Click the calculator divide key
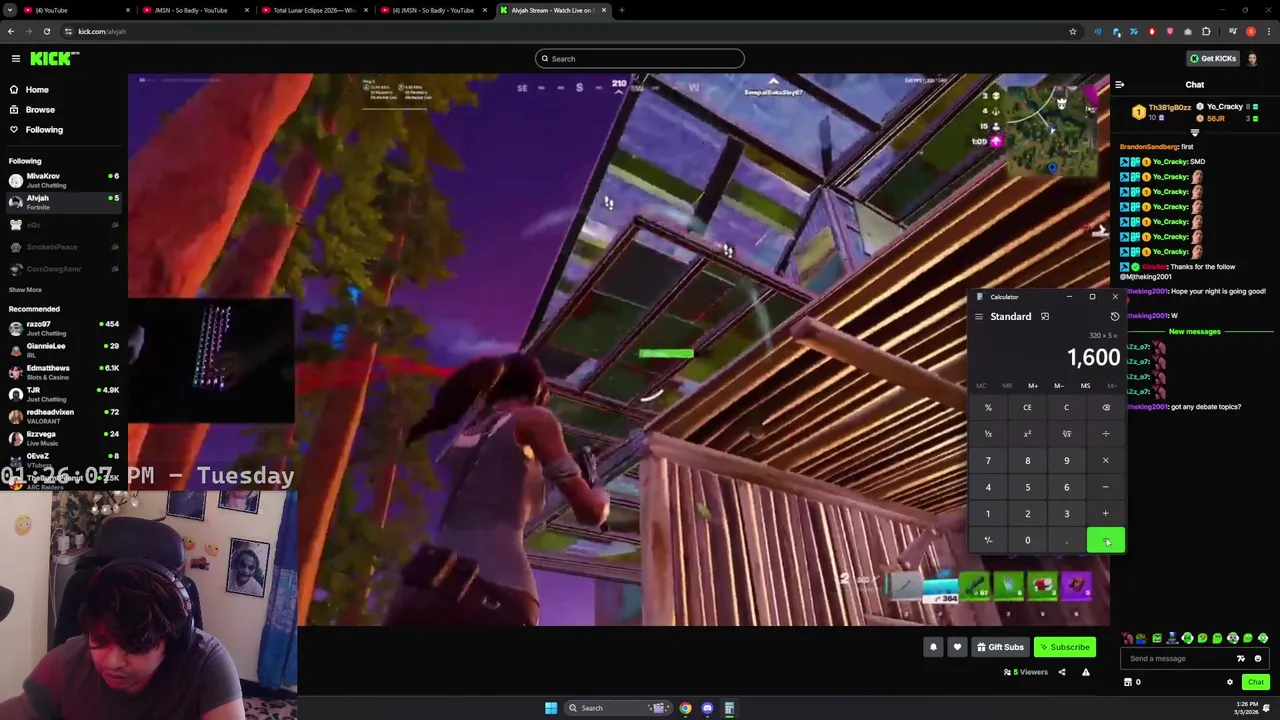Screen dimensions: 1280x720 pyautogui.click(x=1105, y=434)
